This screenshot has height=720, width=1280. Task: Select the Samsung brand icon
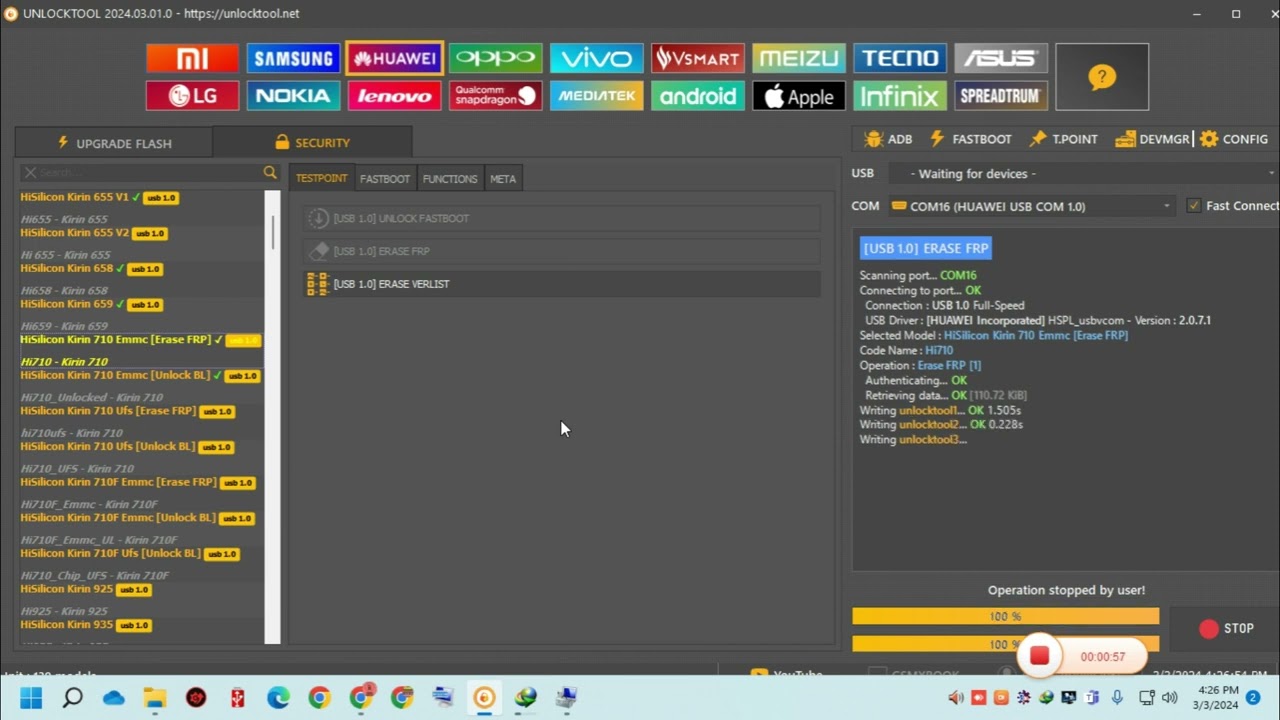293,58
